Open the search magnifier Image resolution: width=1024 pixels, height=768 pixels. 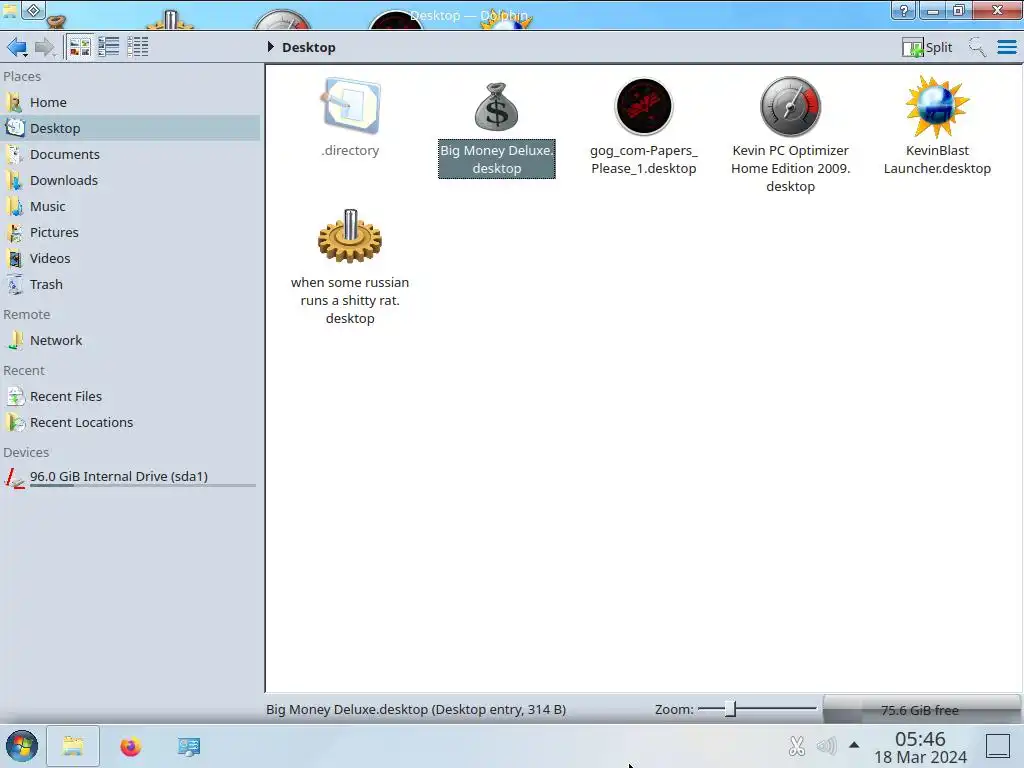pyautogui.click(x=977, y=47)
